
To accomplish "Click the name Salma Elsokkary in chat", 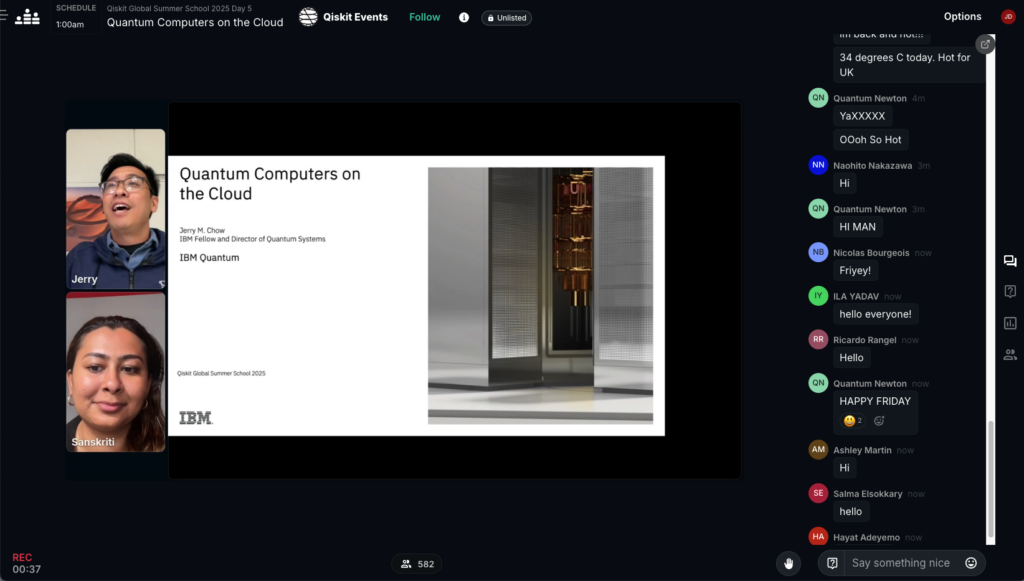I will click(x=868, y=494).
